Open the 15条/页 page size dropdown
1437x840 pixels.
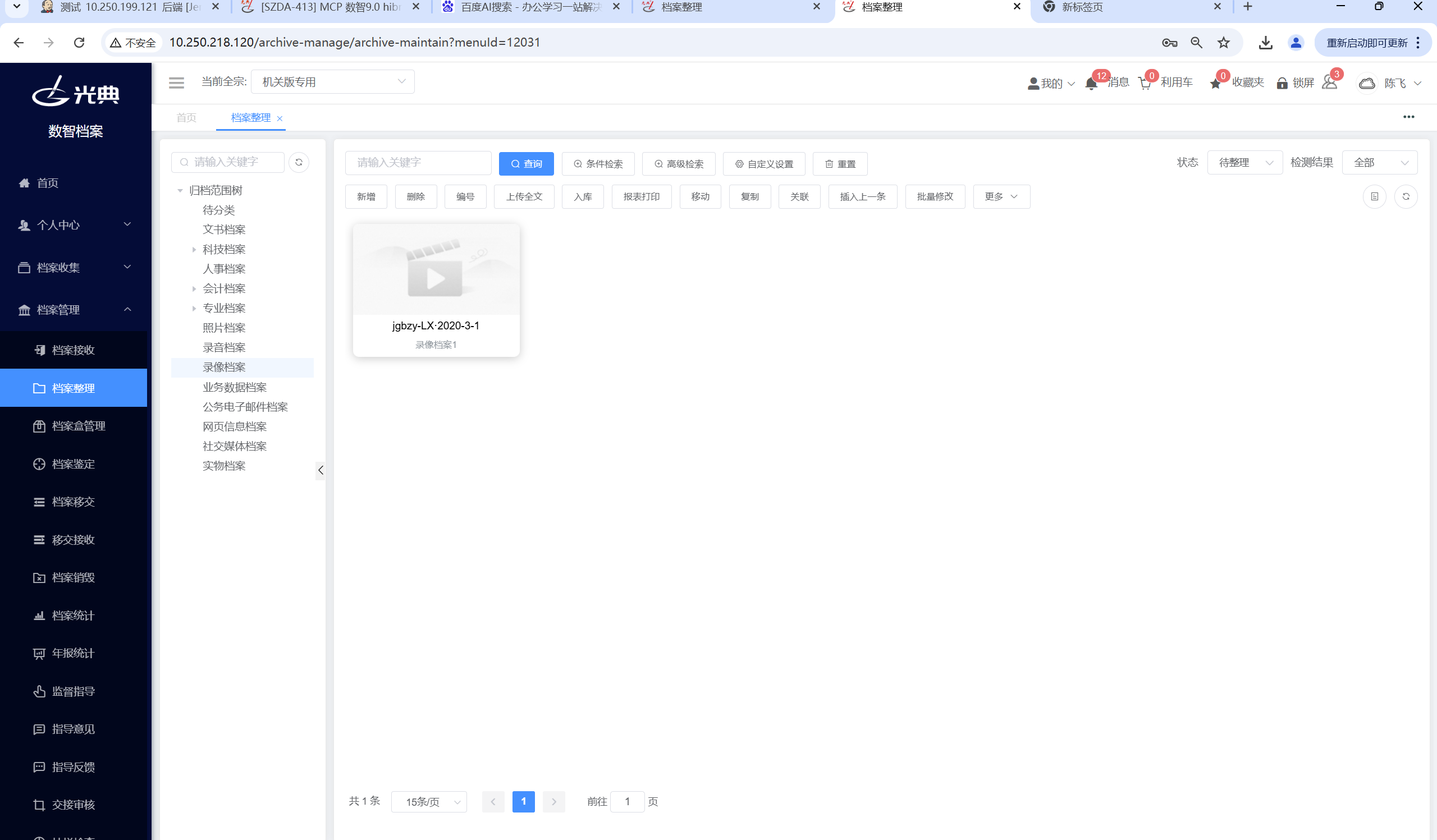pos(429,802)
